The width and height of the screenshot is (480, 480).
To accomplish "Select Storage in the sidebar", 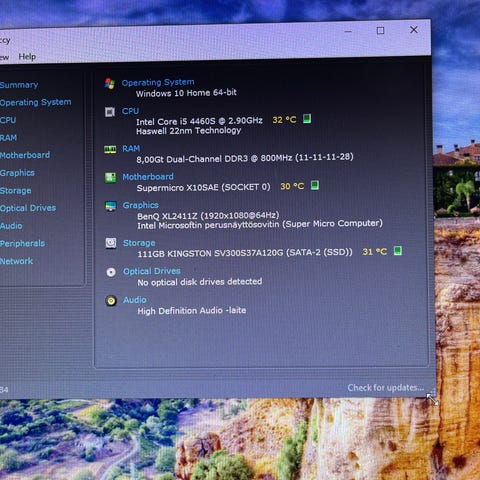I will [15, 191].
